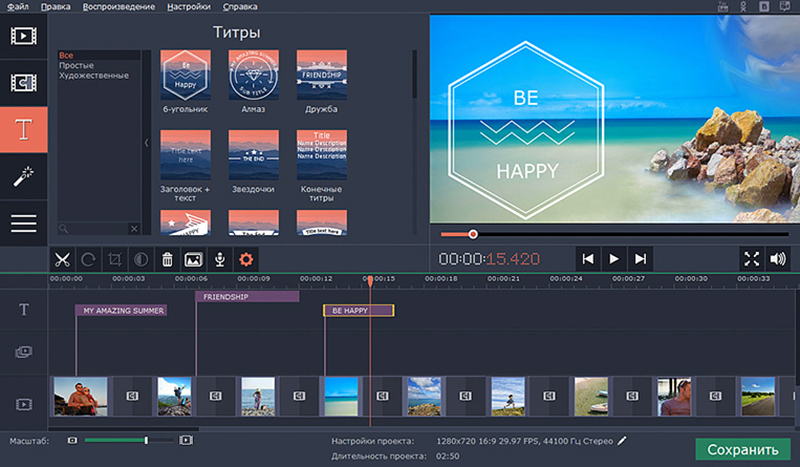Open the hamburger more-tools menu
This screenshot has height=467, width=800.
point(23,223)
